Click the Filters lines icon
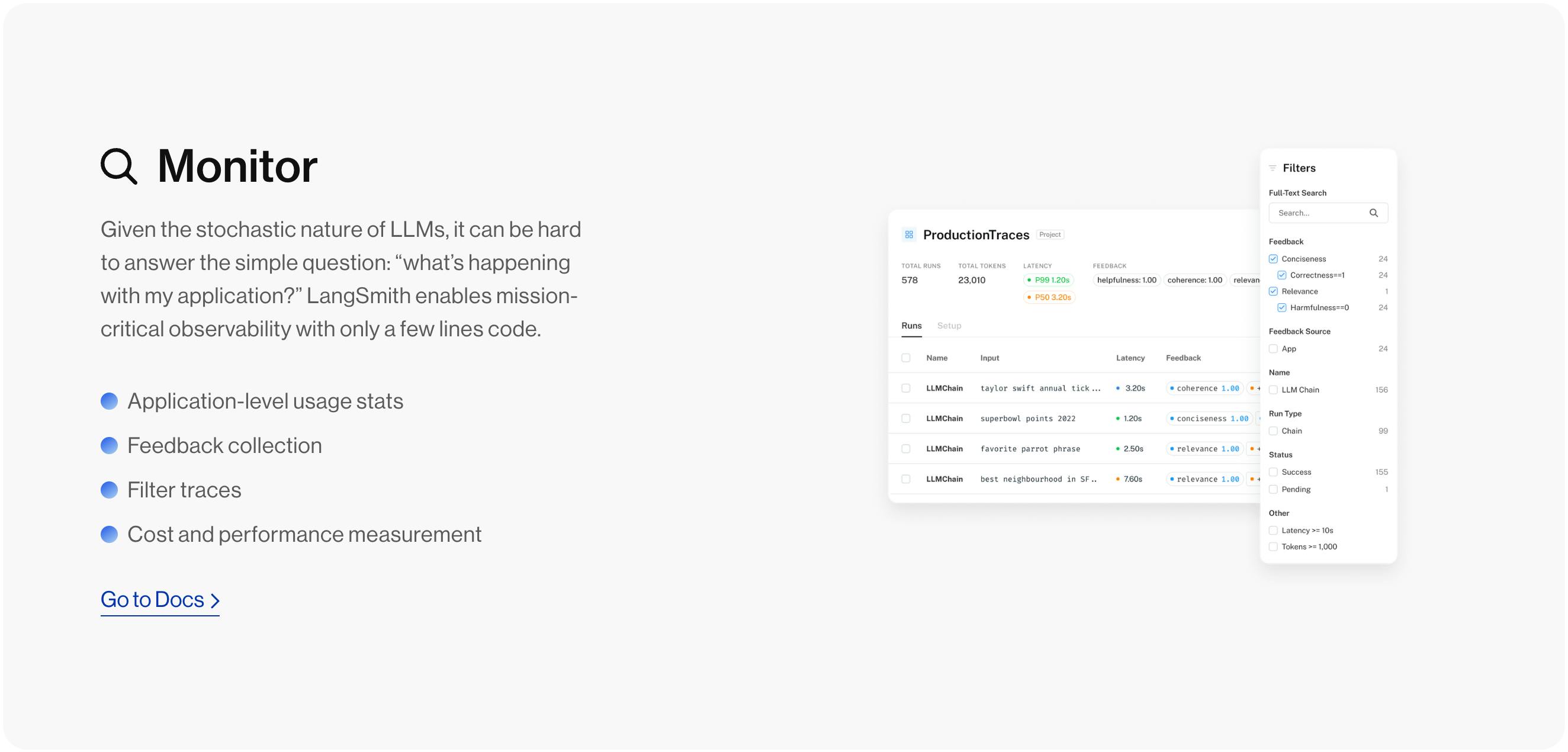Screen dimensions: 1568x752 [1272, 168]
